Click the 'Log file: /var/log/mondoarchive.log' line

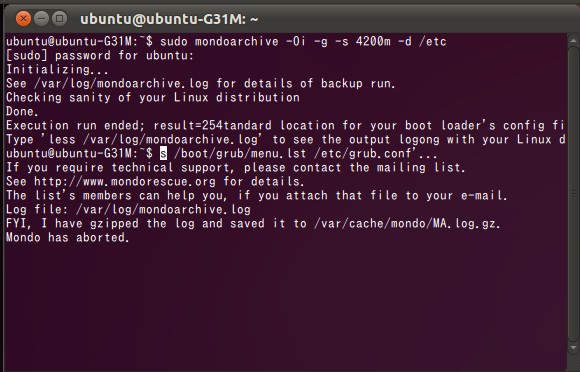(x=128, y=210)
